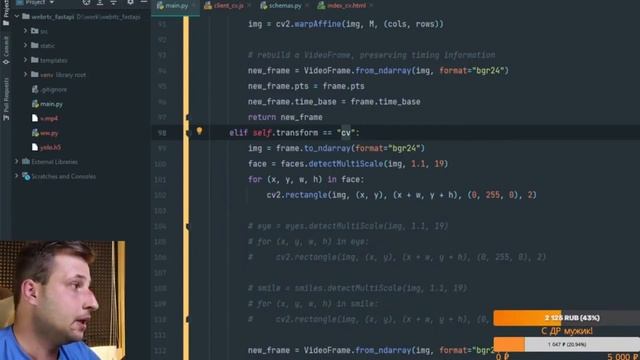Click the warpAffine method name

(x=318, y=24)
